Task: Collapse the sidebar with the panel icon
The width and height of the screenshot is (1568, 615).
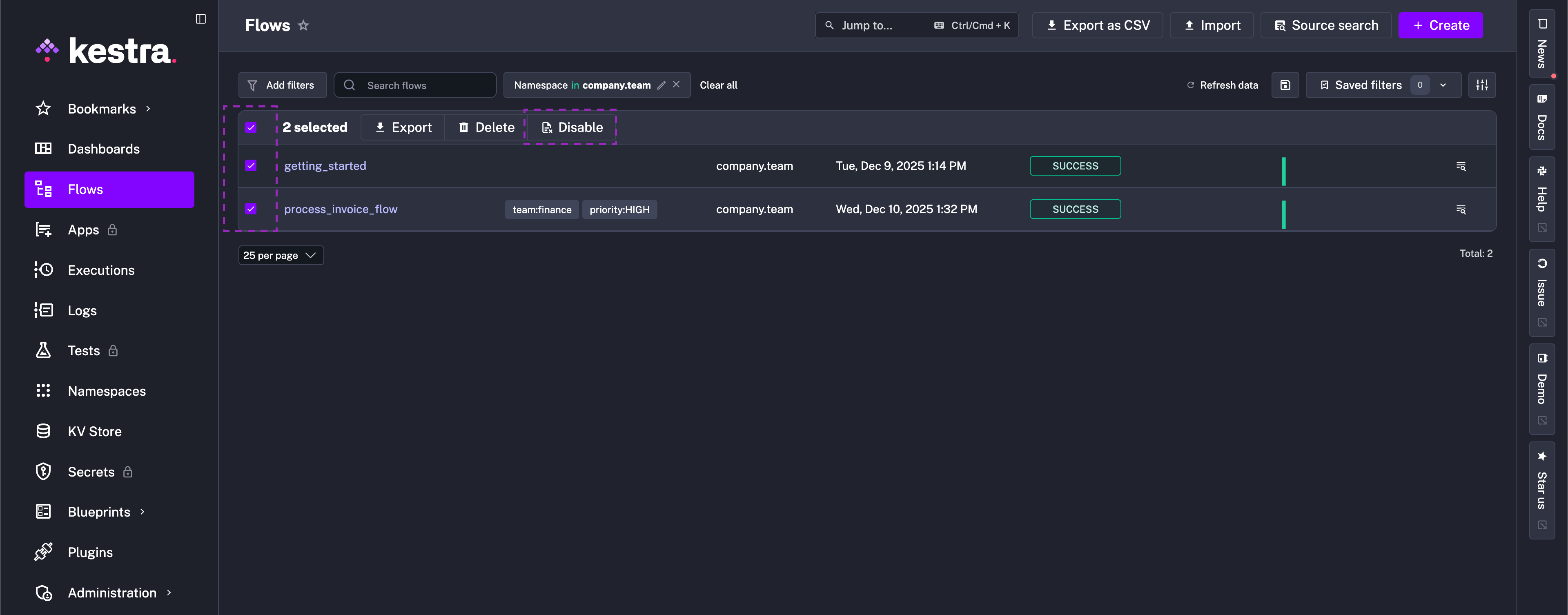Action: [200, 19]
